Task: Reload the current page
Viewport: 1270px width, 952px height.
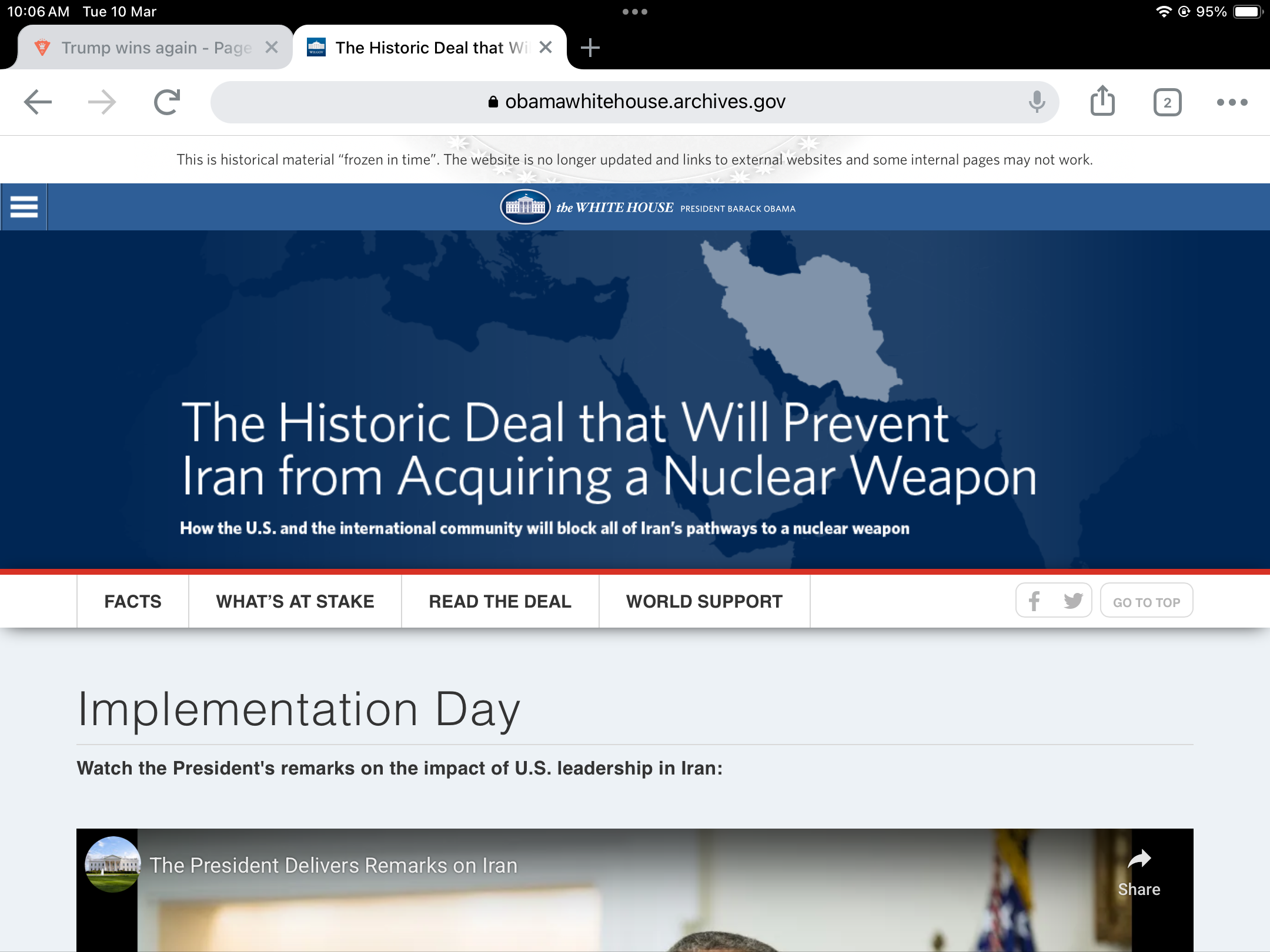Action: [x=167, y=102]
